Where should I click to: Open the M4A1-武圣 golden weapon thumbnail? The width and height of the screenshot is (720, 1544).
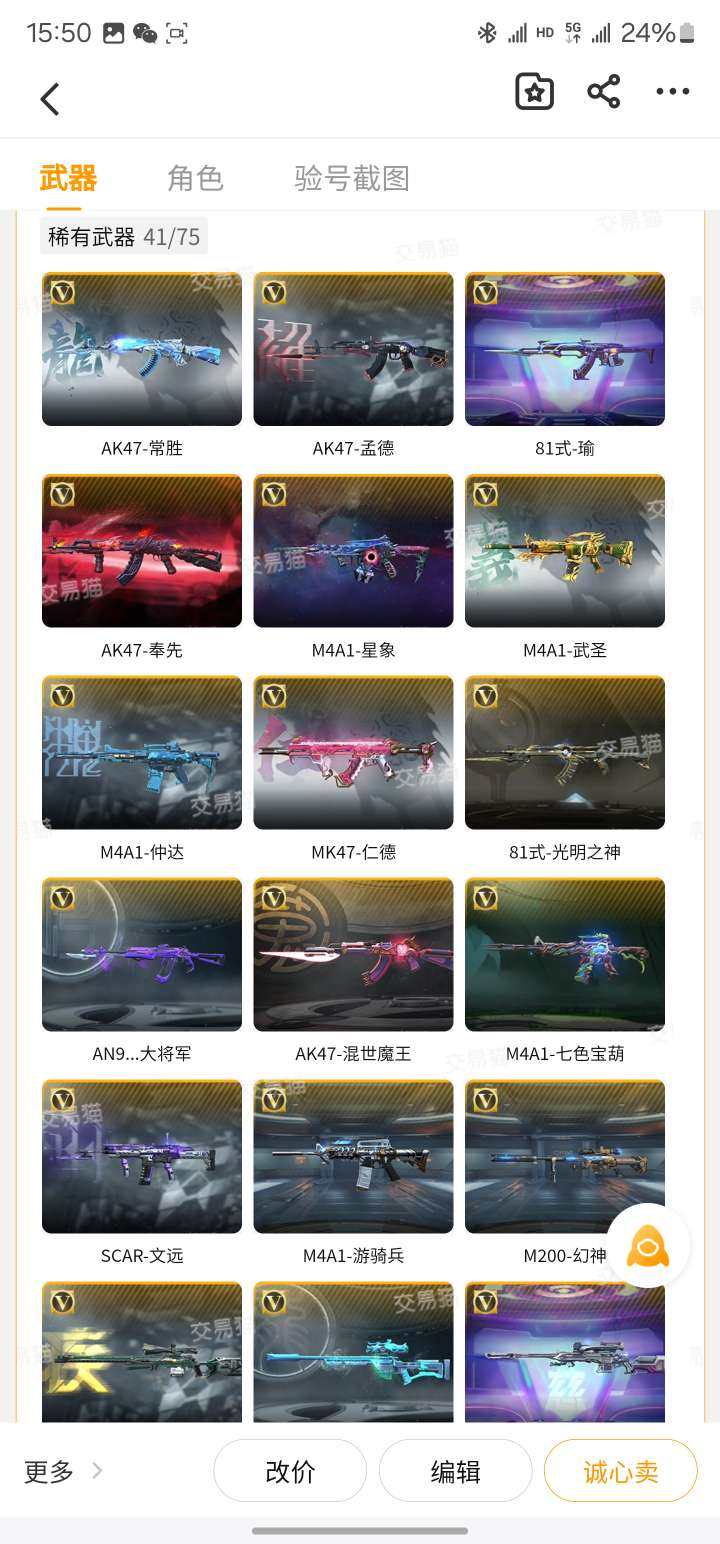pos(565,551)
